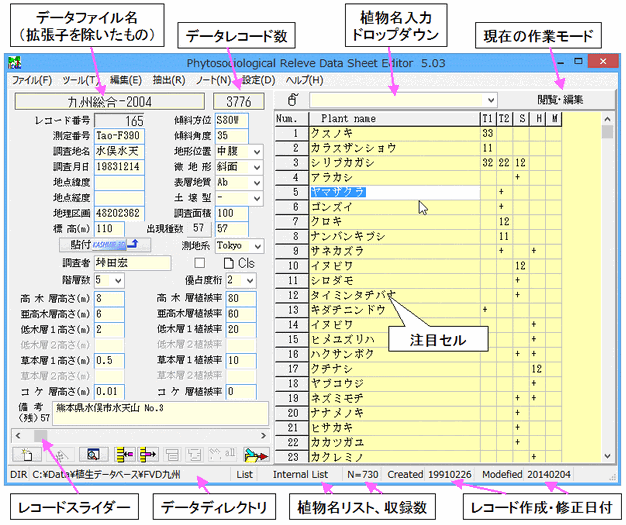The height and width of the screenshot is (525, 626).
Task: Click the 地理区画 field 48202362
Action: pos(119,214)
